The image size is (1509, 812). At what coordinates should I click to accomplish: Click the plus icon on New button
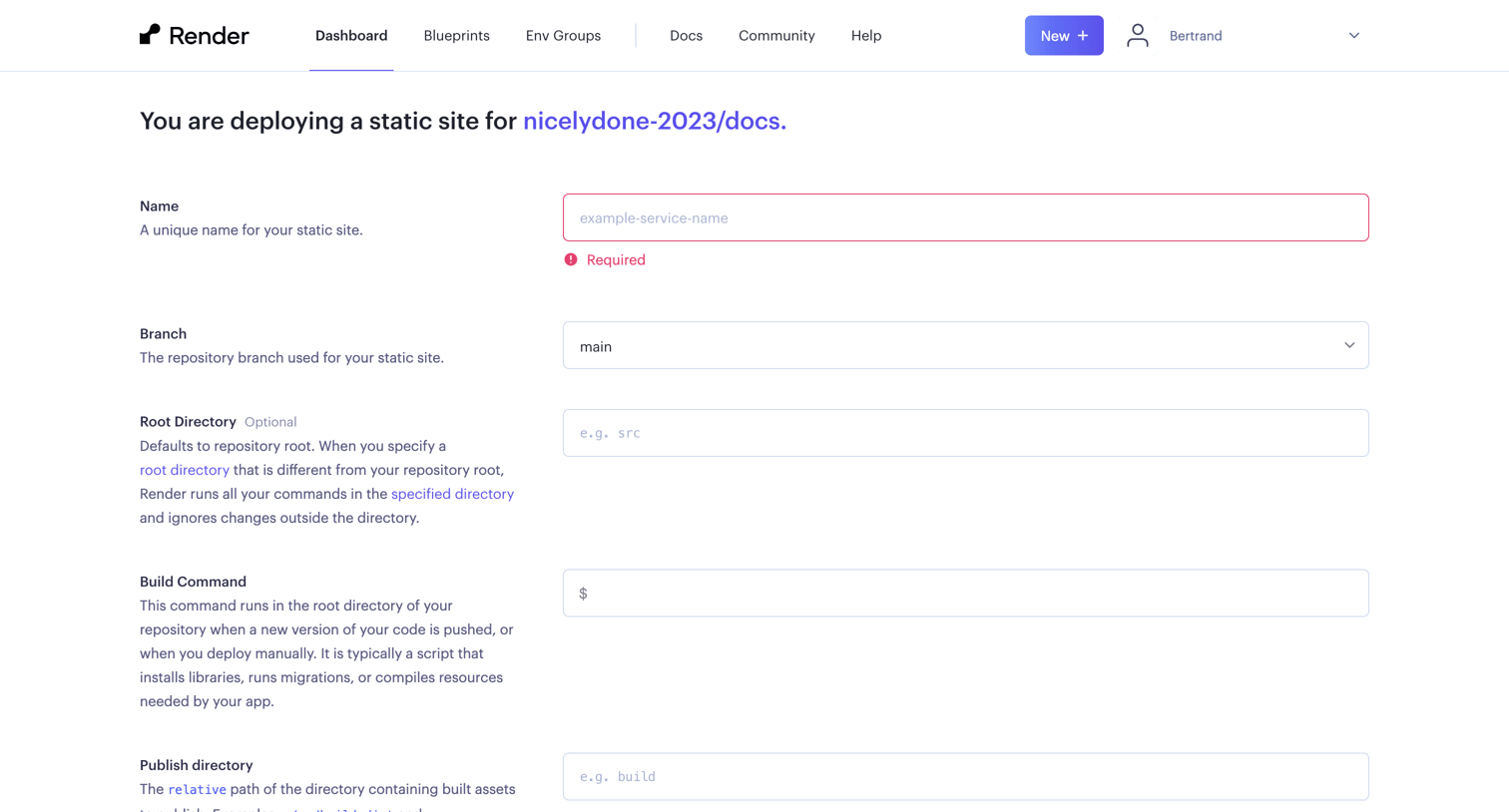tap(1083, 36)
